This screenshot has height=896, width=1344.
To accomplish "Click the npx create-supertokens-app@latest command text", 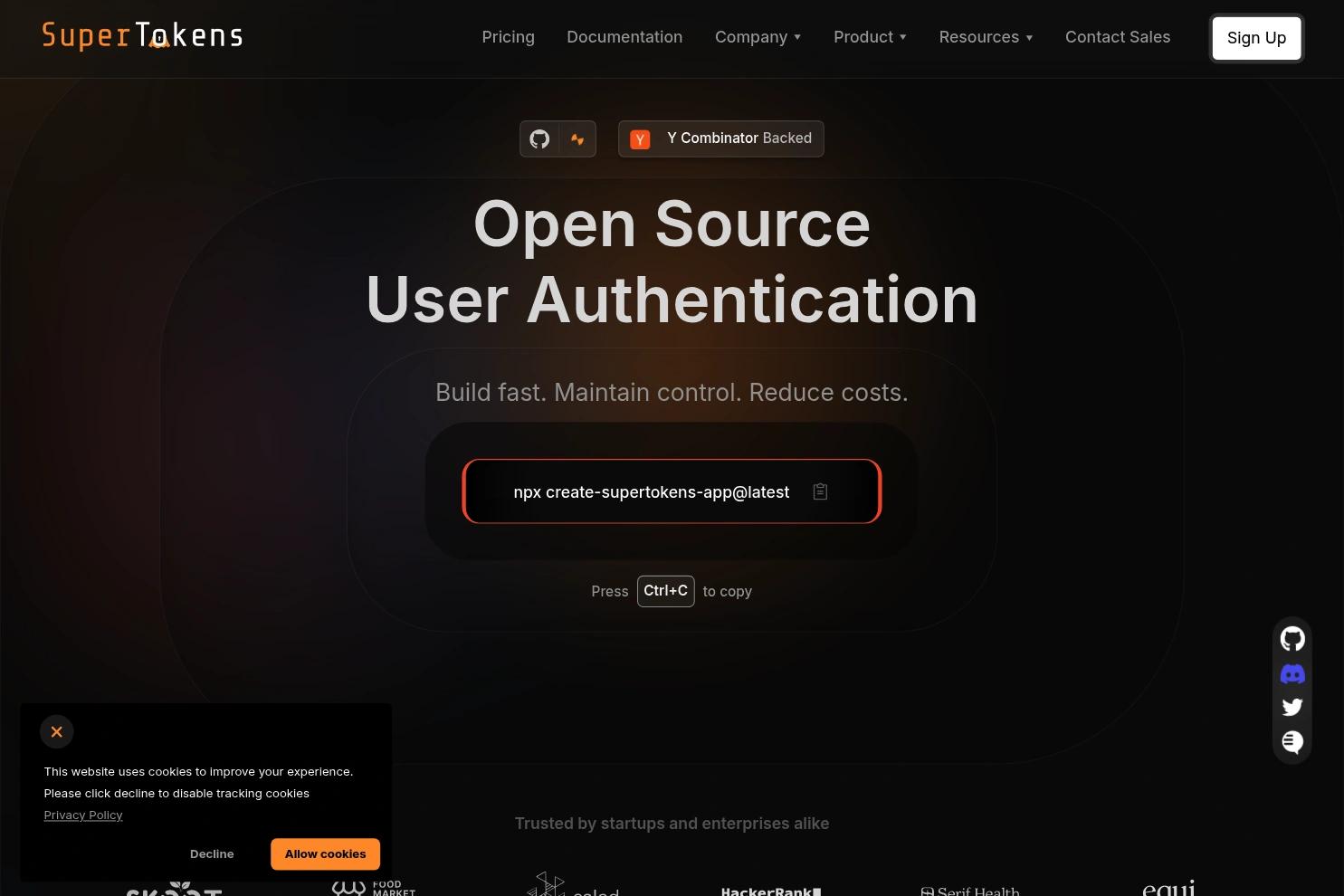I will [x=652, y=491].
